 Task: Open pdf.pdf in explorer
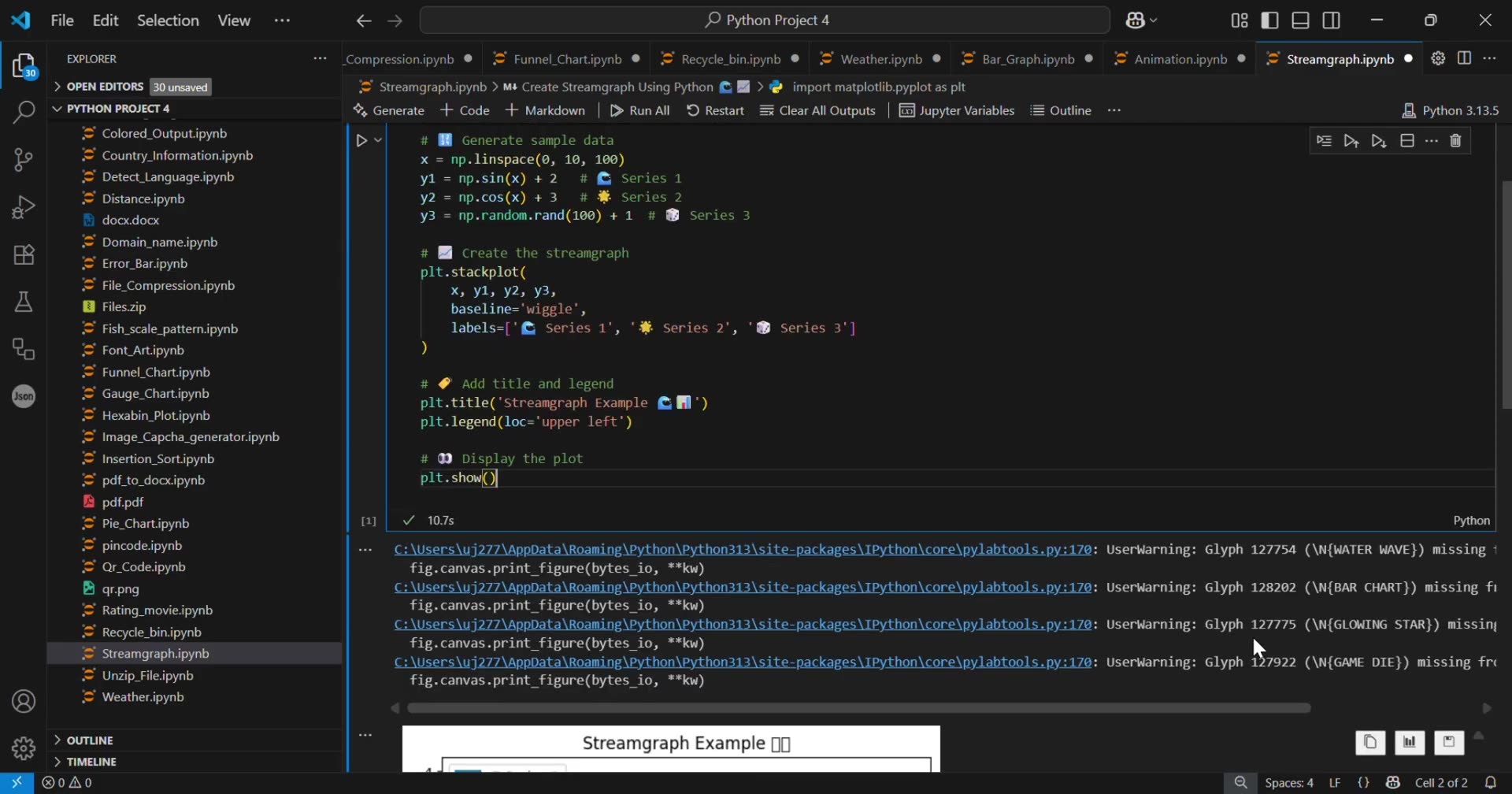pos(123,502)
